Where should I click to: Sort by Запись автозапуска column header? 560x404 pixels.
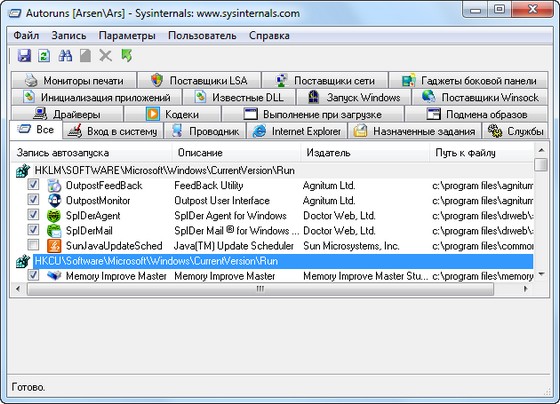point(91,153)
